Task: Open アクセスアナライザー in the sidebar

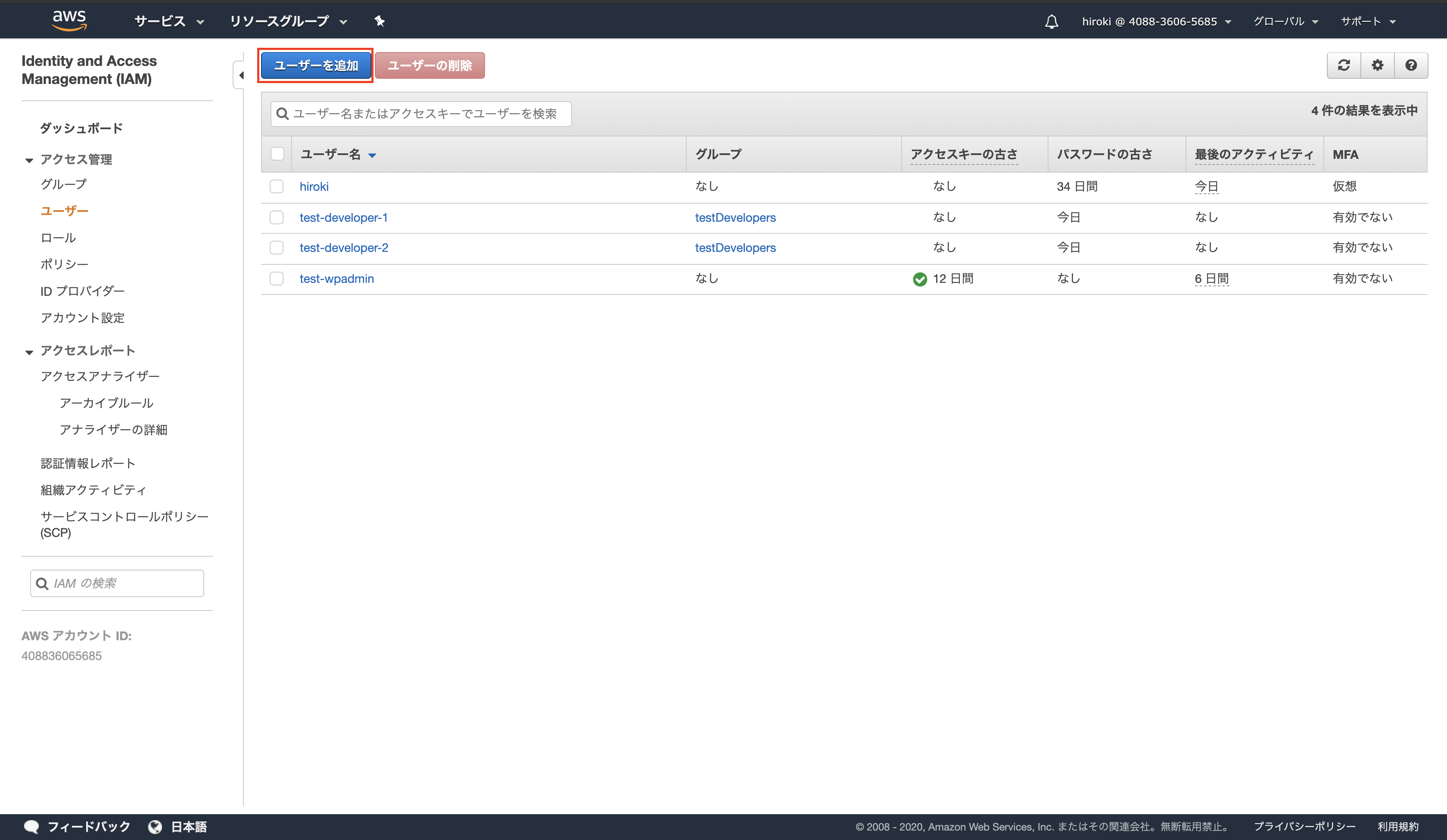Action: click(x=100, y=376)
